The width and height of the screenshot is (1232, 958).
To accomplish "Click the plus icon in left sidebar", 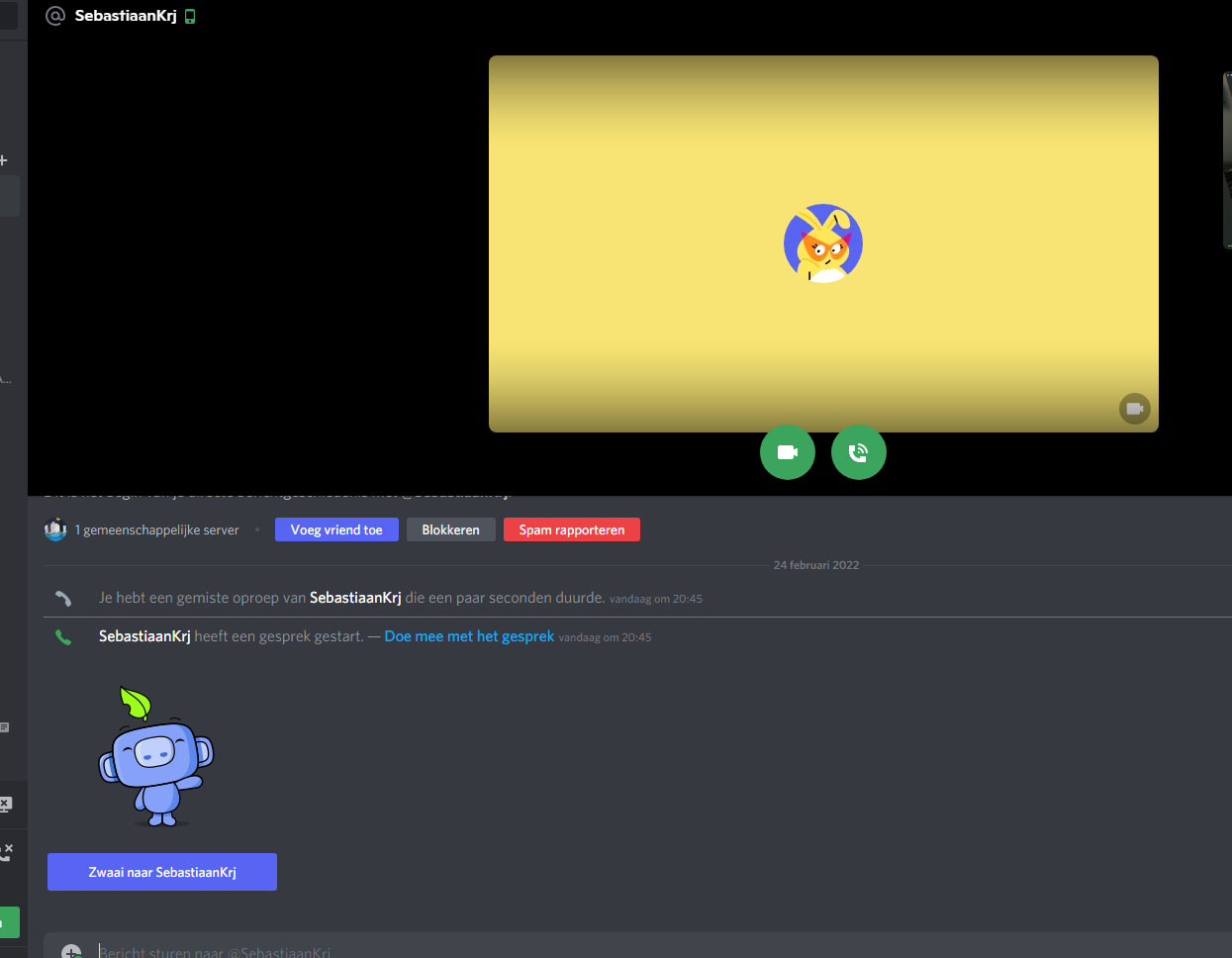I will 4,160.
